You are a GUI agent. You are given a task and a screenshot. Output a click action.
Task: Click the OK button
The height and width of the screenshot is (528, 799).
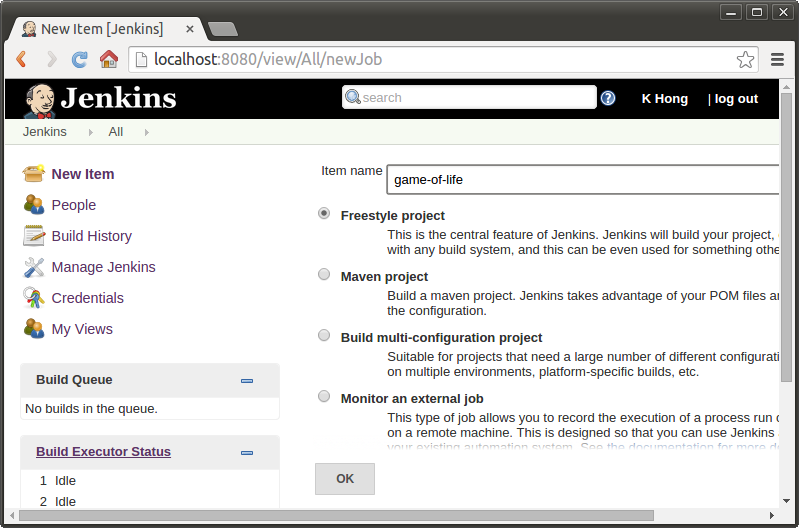point(345,479)
